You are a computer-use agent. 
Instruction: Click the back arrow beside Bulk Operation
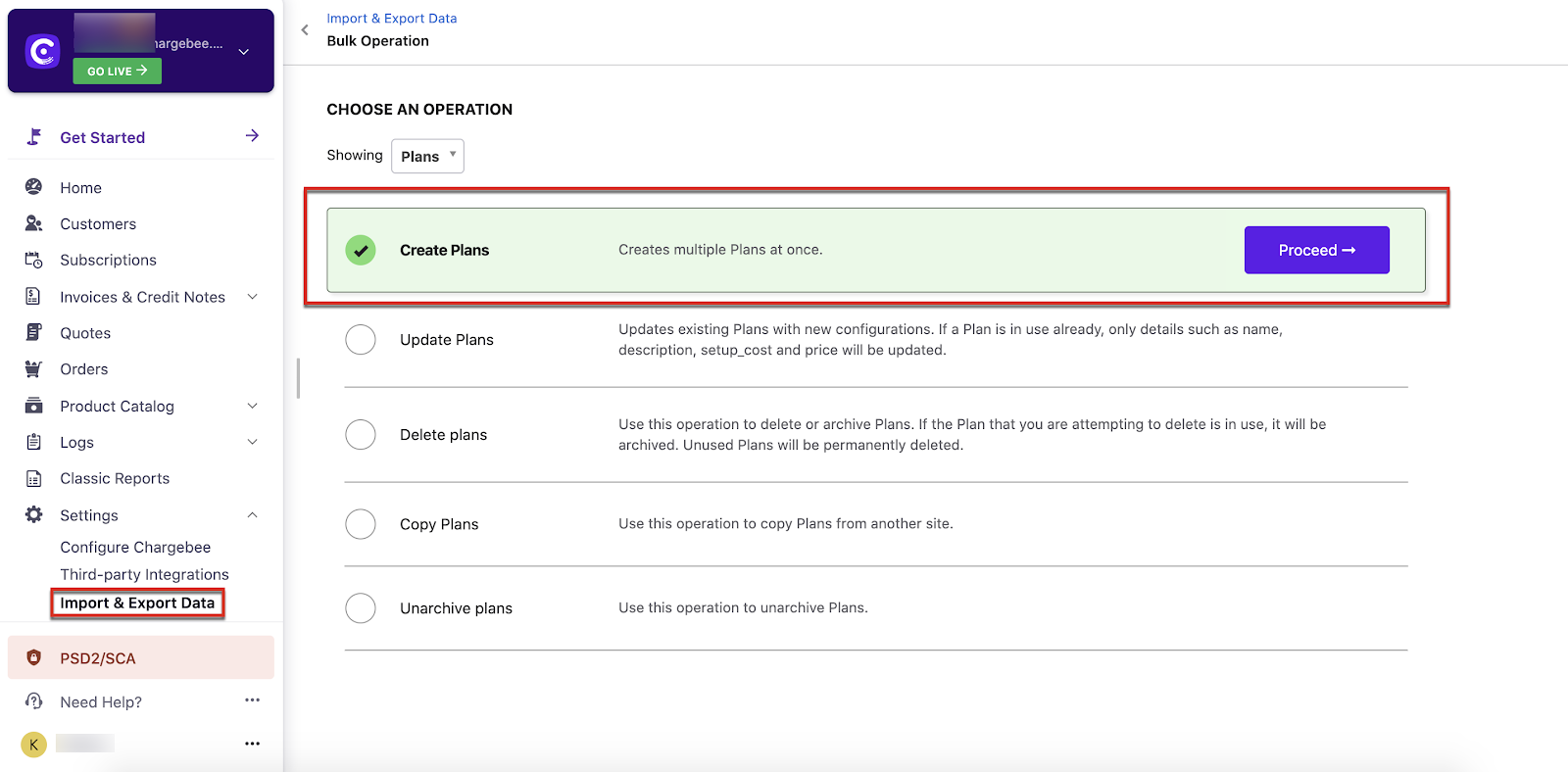(305, 30)
